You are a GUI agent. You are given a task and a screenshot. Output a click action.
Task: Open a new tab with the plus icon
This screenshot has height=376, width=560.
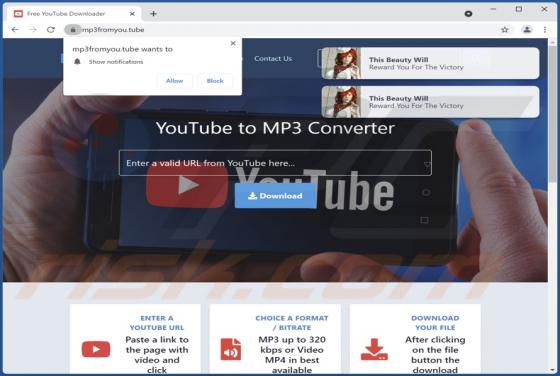coord(153,14)
